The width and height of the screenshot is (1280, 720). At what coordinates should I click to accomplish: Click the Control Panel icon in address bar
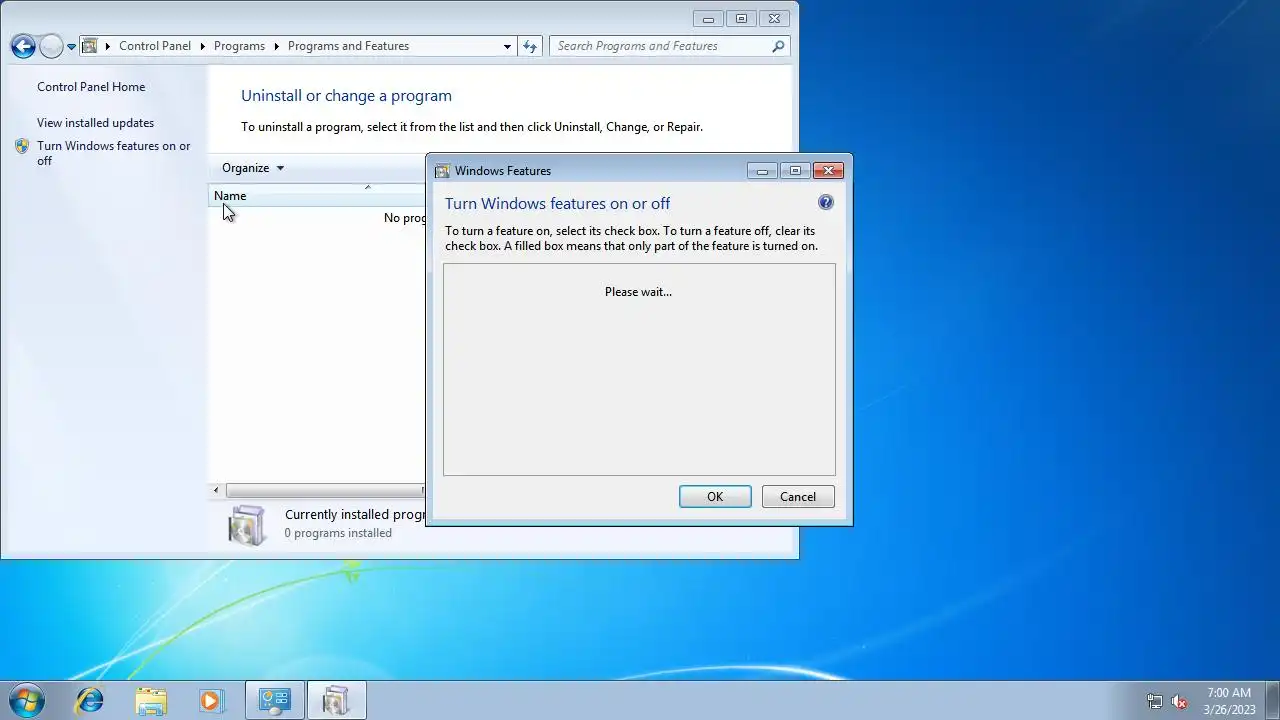[90, 46]
